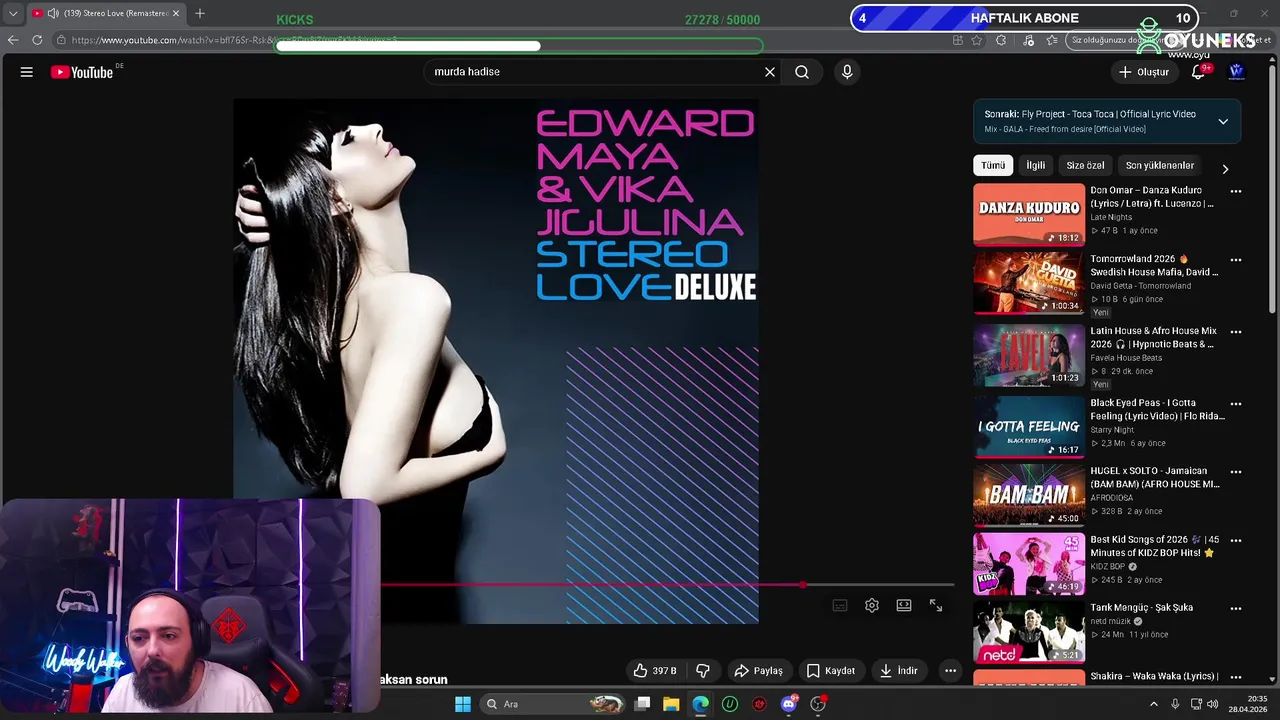The image size is (1280, 720).
Task: Save the video with Kaydet
Action: click(831, 671)
